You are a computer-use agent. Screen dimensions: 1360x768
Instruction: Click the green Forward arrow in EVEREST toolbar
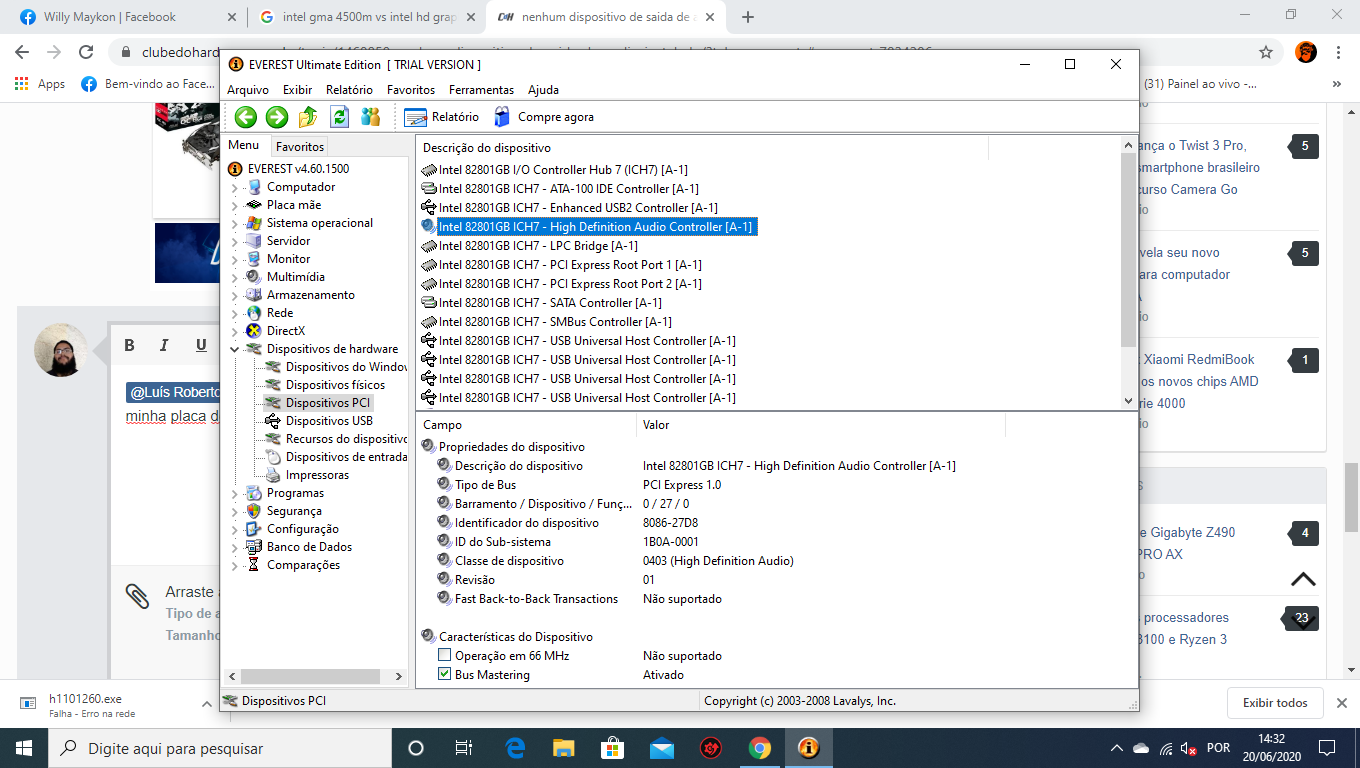(277, 117)
